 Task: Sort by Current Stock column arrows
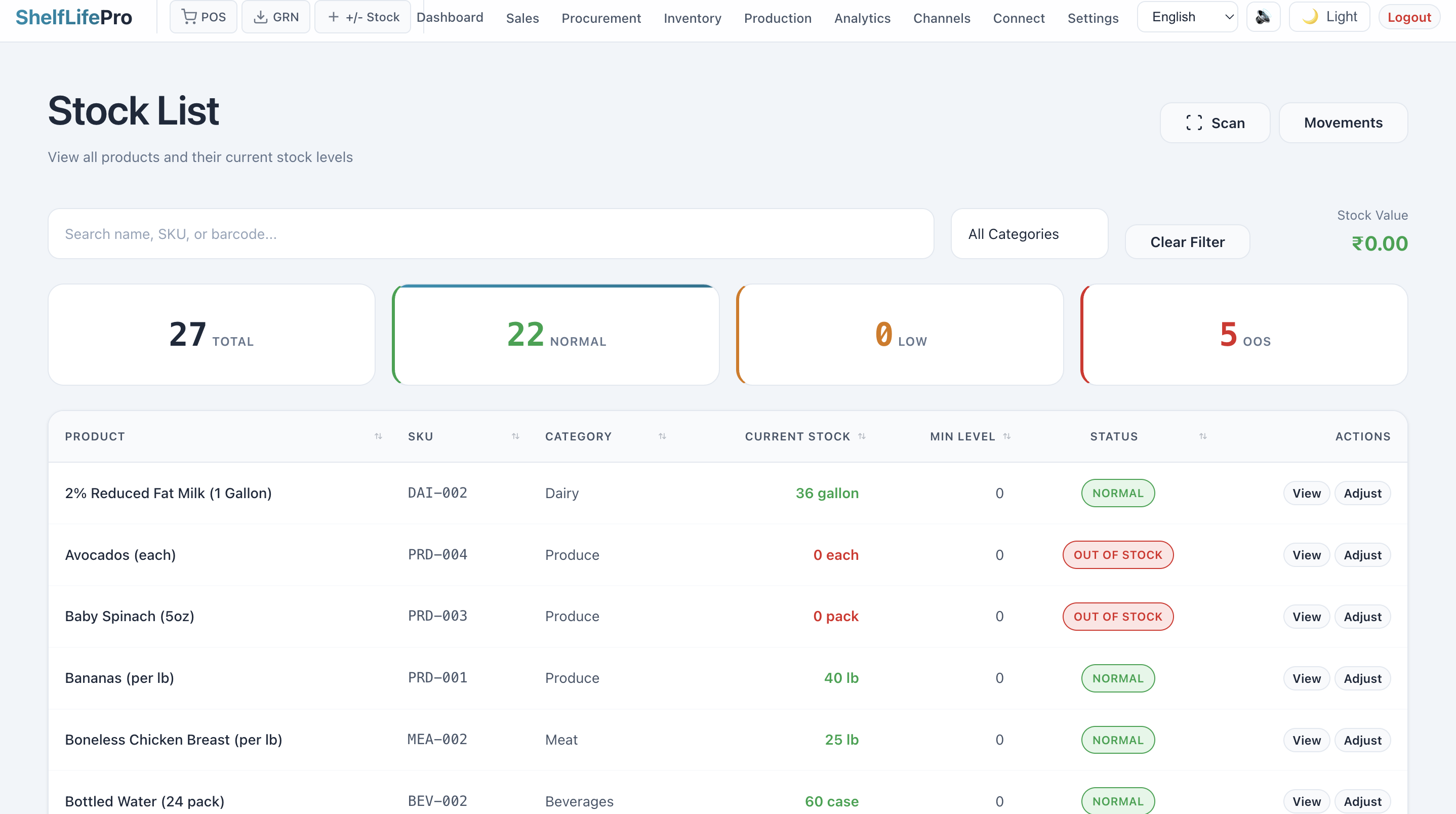point(862,436)
